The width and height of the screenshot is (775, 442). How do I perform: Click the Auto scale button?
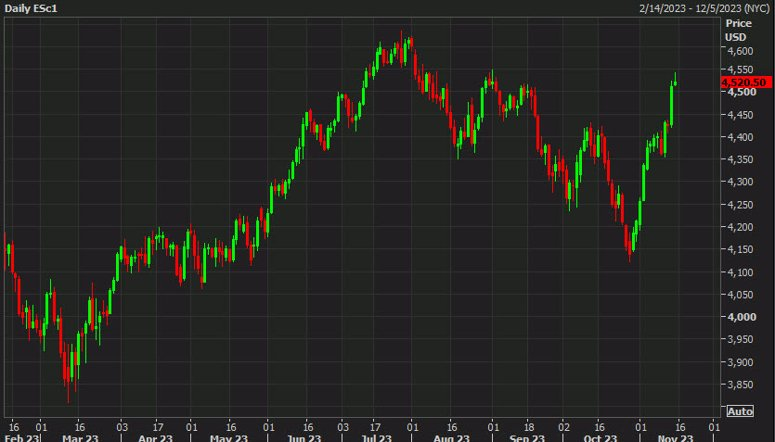click(x=740, y=411)
